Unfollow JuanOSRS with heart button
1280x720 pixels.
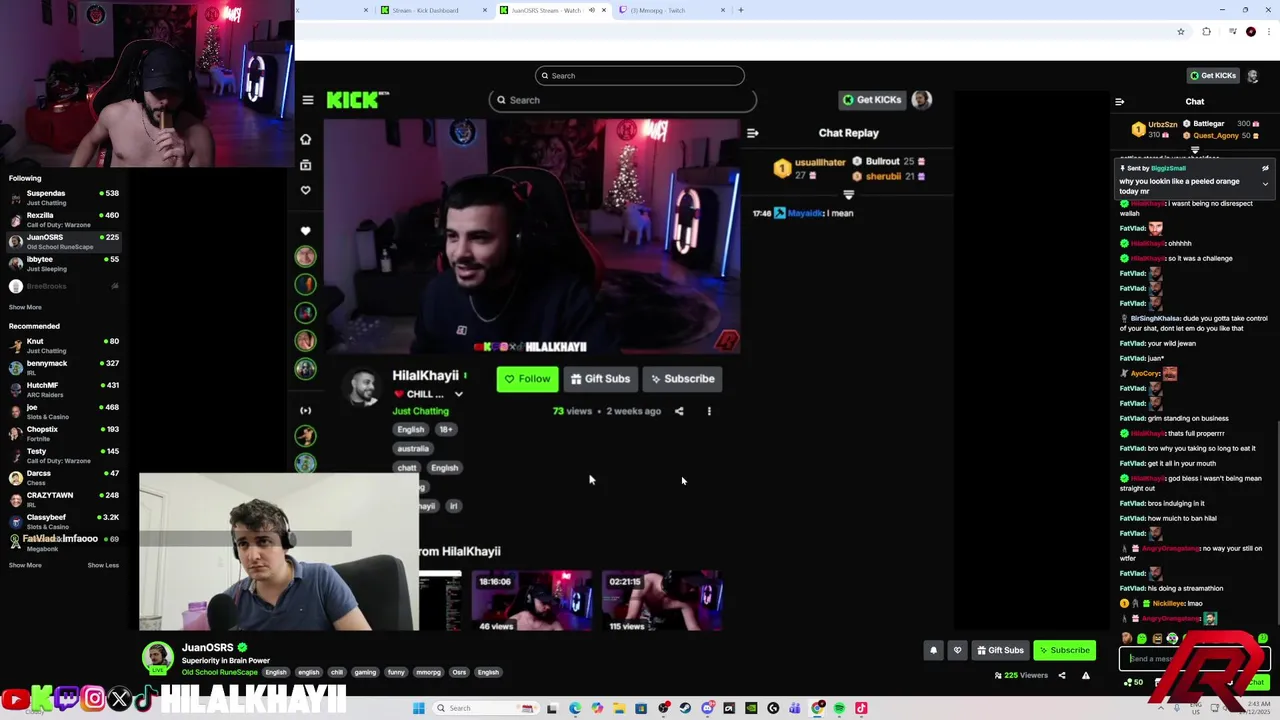[957, 650]
